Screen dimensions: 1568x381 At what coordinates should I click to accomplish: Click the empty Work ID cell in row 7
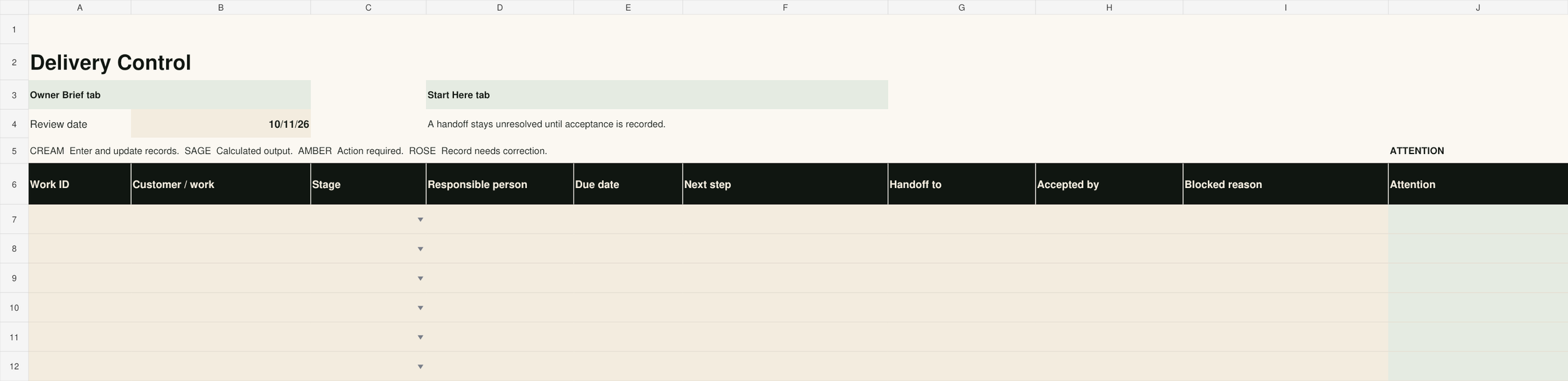(x=80, y=219)
